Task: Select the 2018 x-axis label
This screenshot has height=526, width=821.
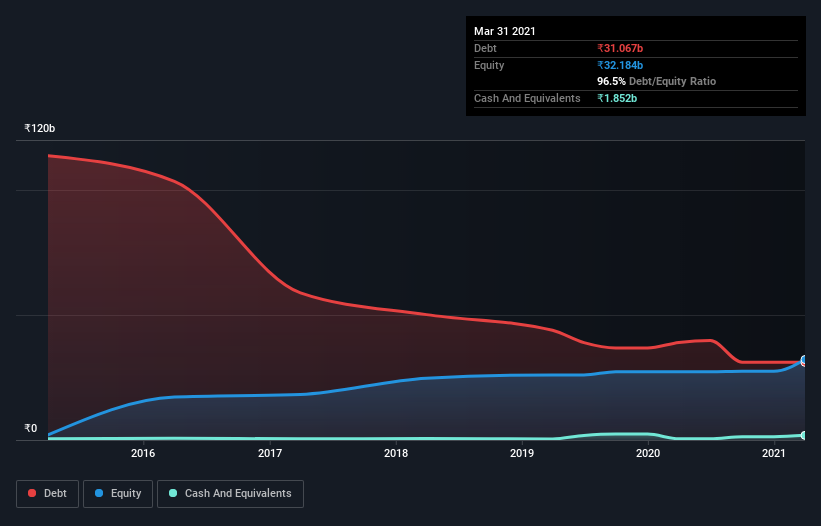Action: [x=396, y=453]
